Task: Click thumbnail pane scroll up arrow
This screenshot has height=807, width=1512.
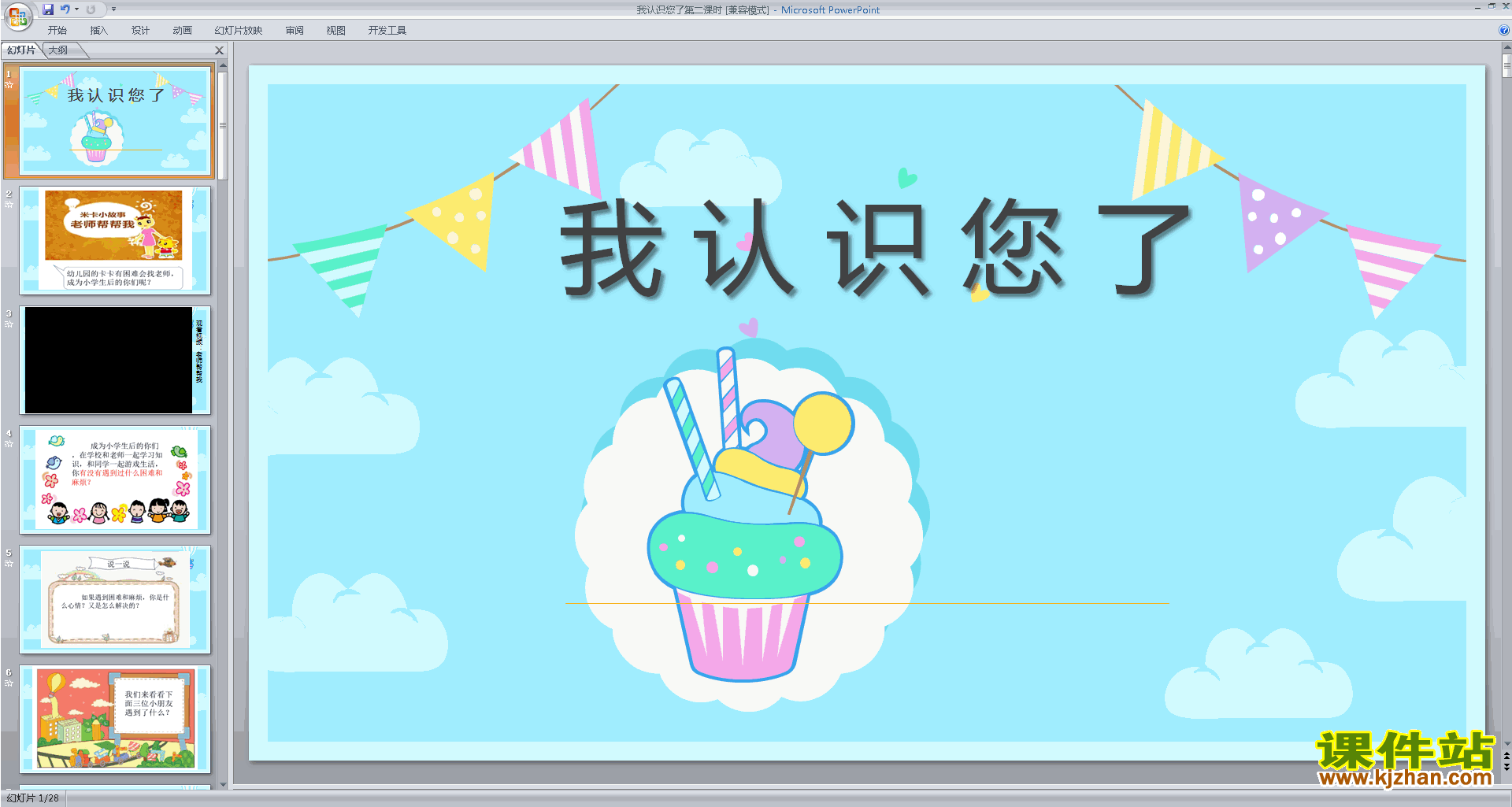Action: pyautogui.click(x=223, y=67)
